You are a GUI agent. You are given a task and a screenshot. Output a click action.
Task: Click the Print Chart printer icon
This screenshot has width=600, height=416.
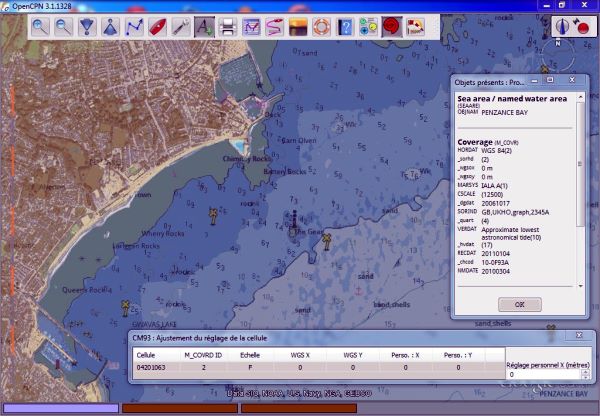tap(228, 27)
